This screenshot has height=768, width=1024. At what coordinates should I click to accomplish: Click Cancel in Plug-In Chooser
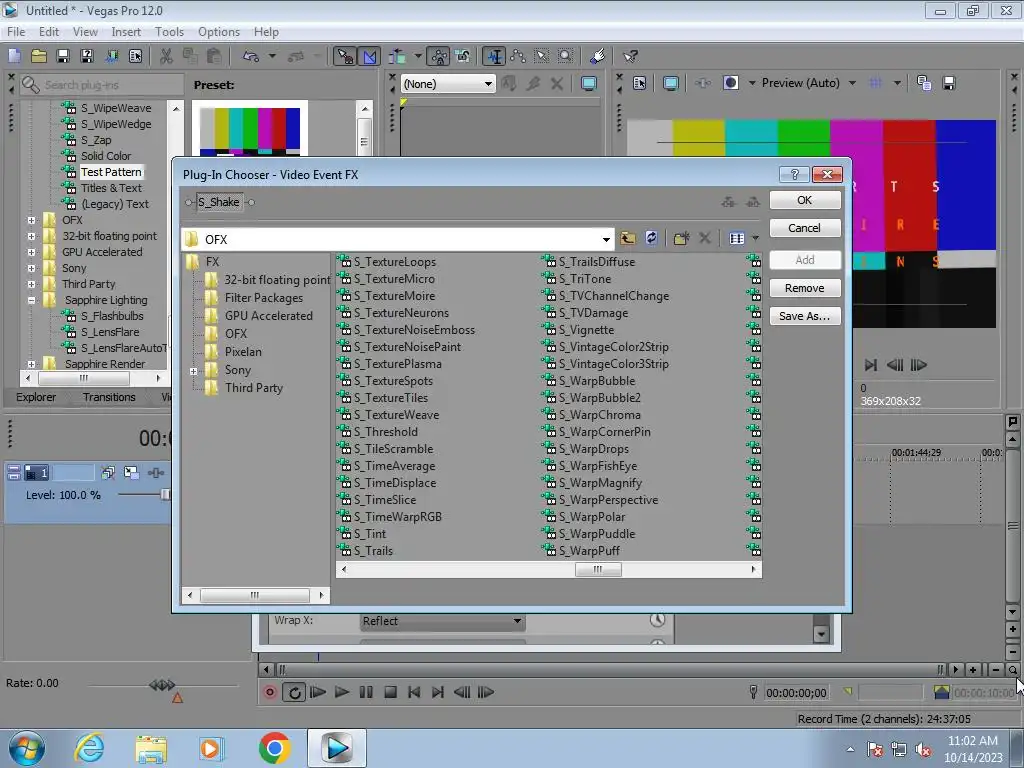[805, 228]
